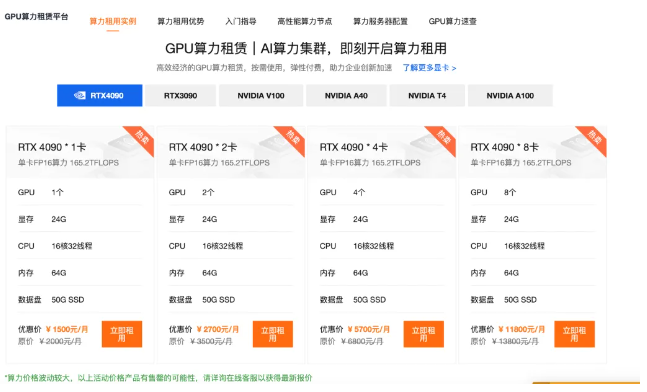Image resolution: width=647 pixels, height=392 pixels.
Task: Click the ¥5700元/月 discounted price
Action: [368, 329]
